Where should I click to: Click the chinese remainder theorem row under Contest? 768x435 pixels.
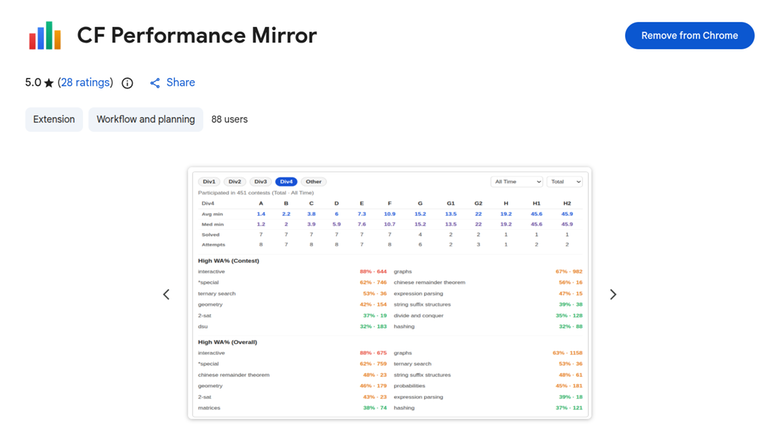tap(488, 283)
